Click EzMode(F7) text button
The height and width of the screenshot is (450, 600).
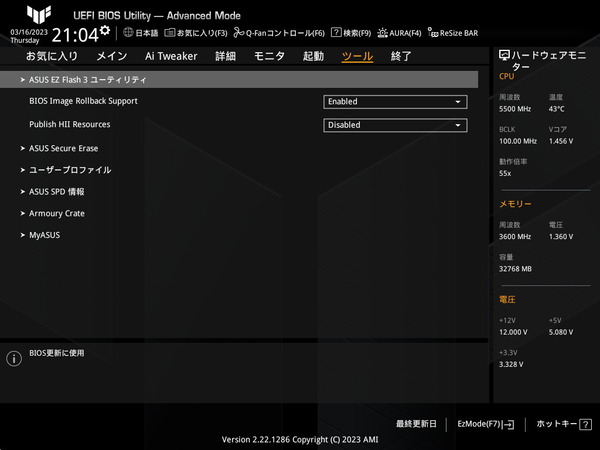[x=479, y=424]
